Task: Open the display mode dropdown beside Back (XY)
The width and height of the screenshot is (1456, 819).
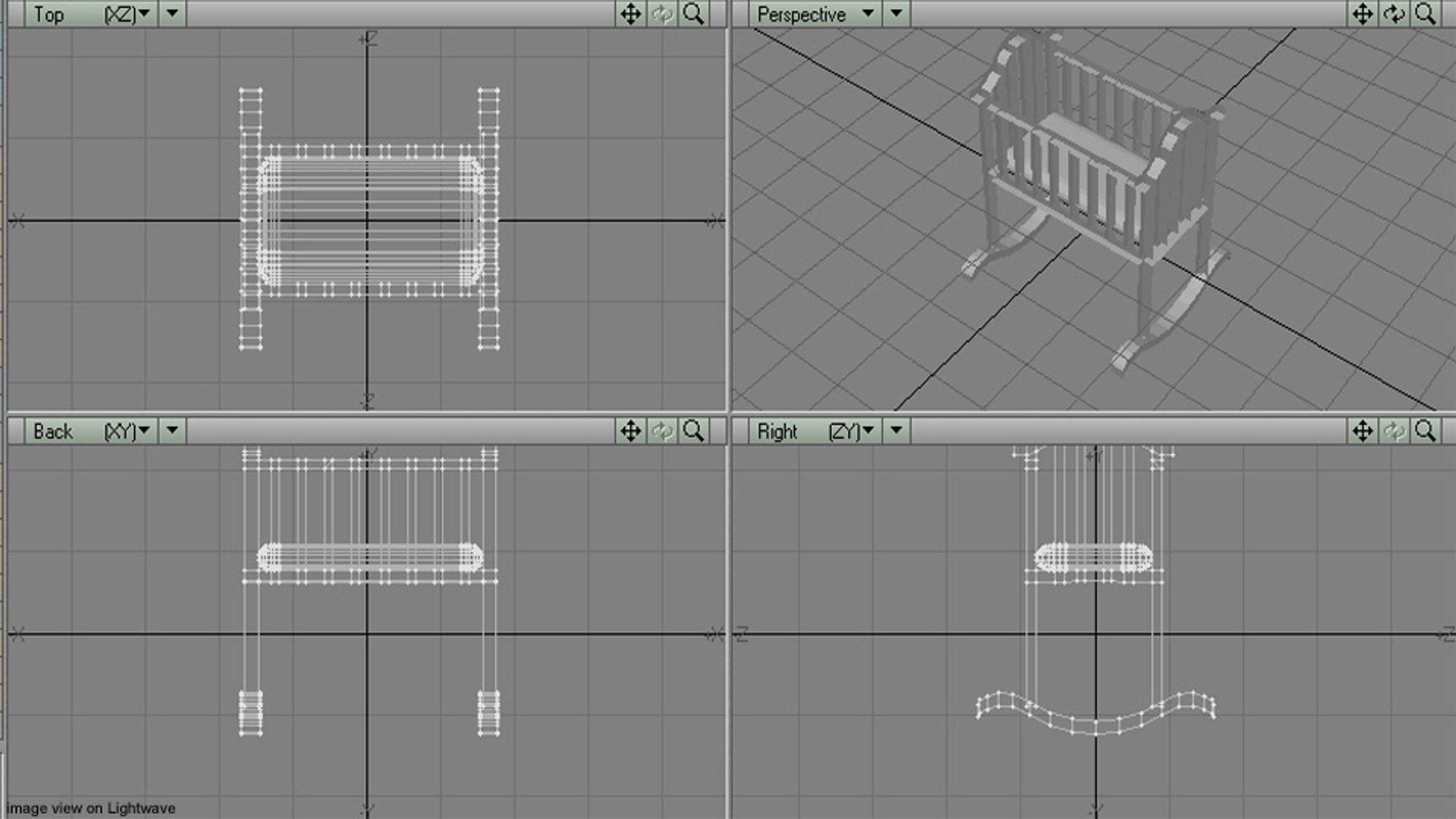Action: click(x=172, y=431)
